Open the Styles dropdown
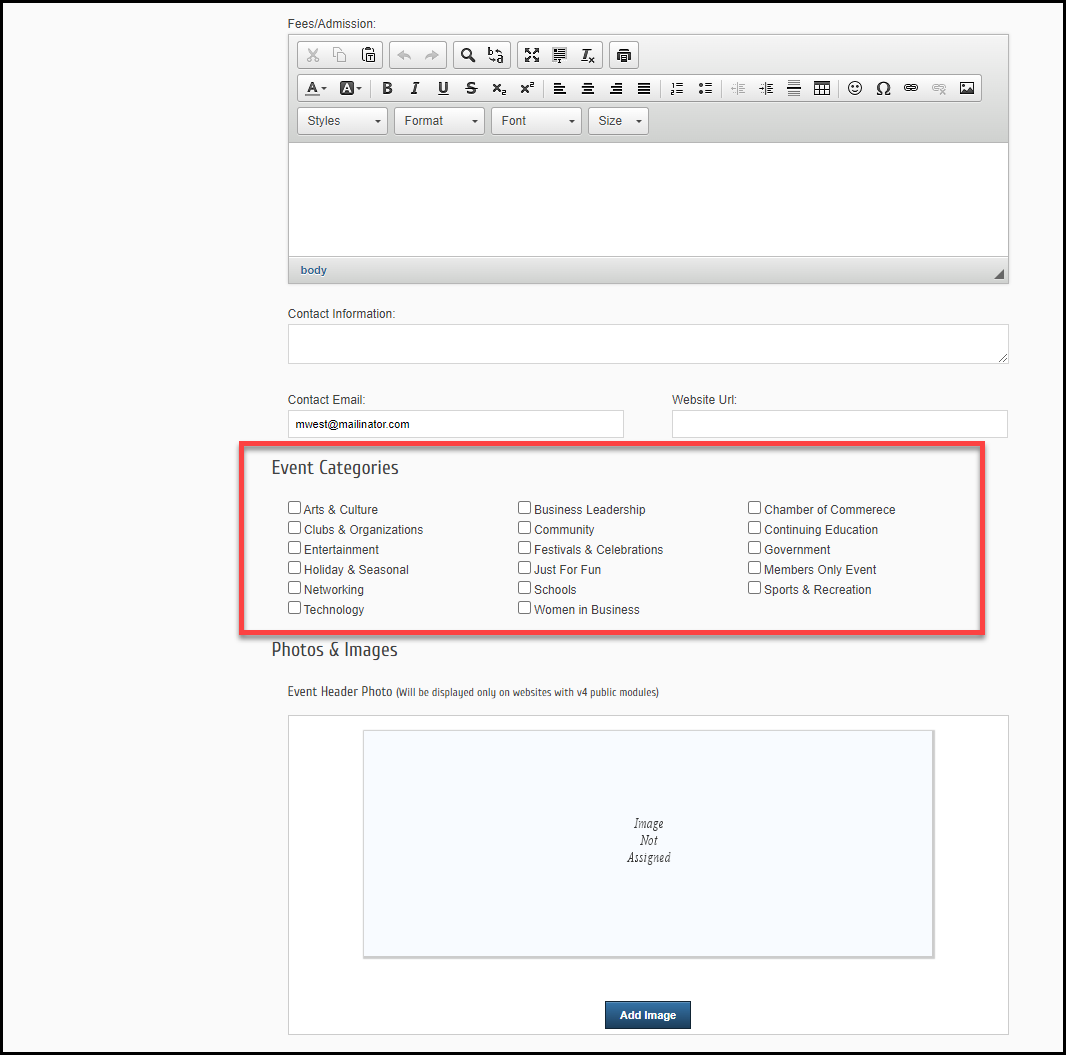This screenshot has width=1066, height=1055. (343, 121)
